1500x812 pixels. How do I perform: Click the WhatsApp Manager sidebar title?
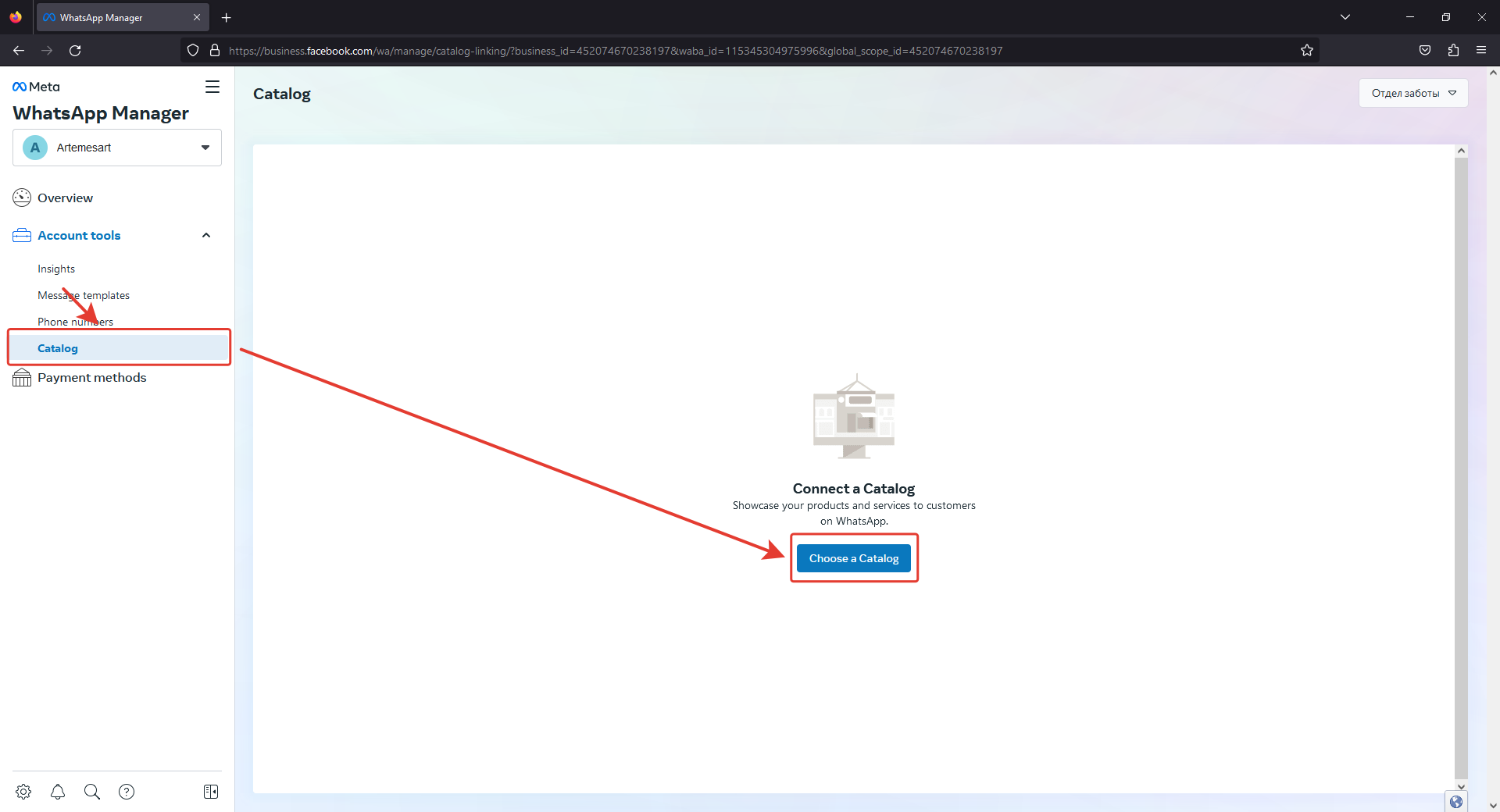click(x=101, y=113)
